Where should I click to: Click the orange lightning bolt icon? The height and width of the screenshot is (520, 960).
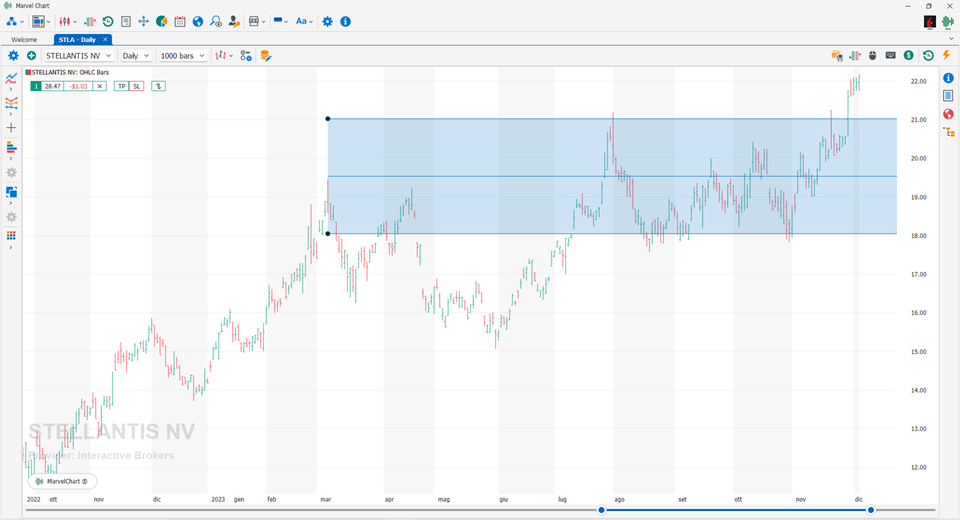point(947,56)
